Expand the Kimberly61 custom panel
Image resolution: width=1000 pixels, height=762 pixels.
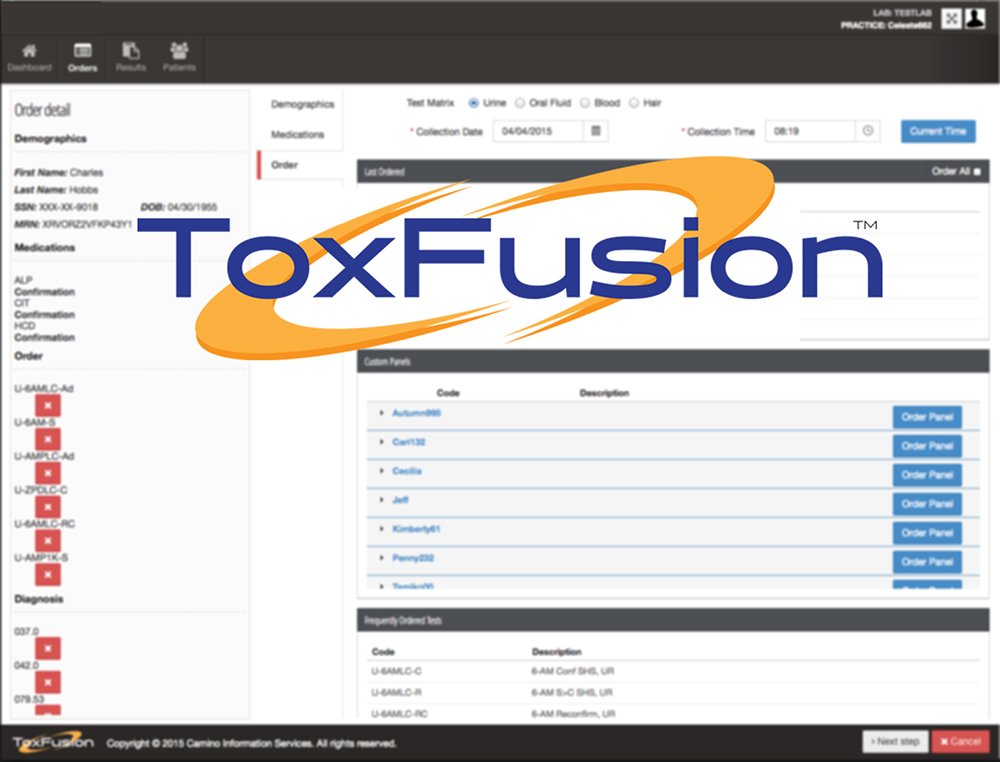pyautogui.click(x=381, y=529)
